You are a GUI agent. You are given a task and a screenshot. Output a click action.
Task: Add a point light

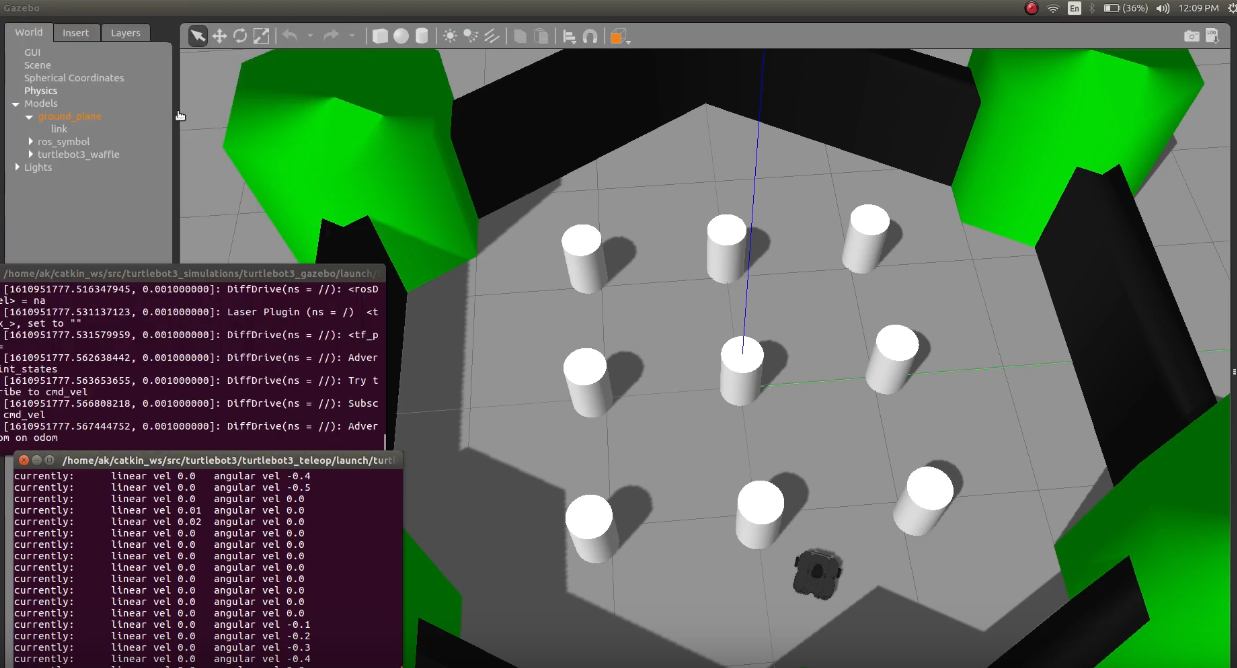tap(450, 36)
